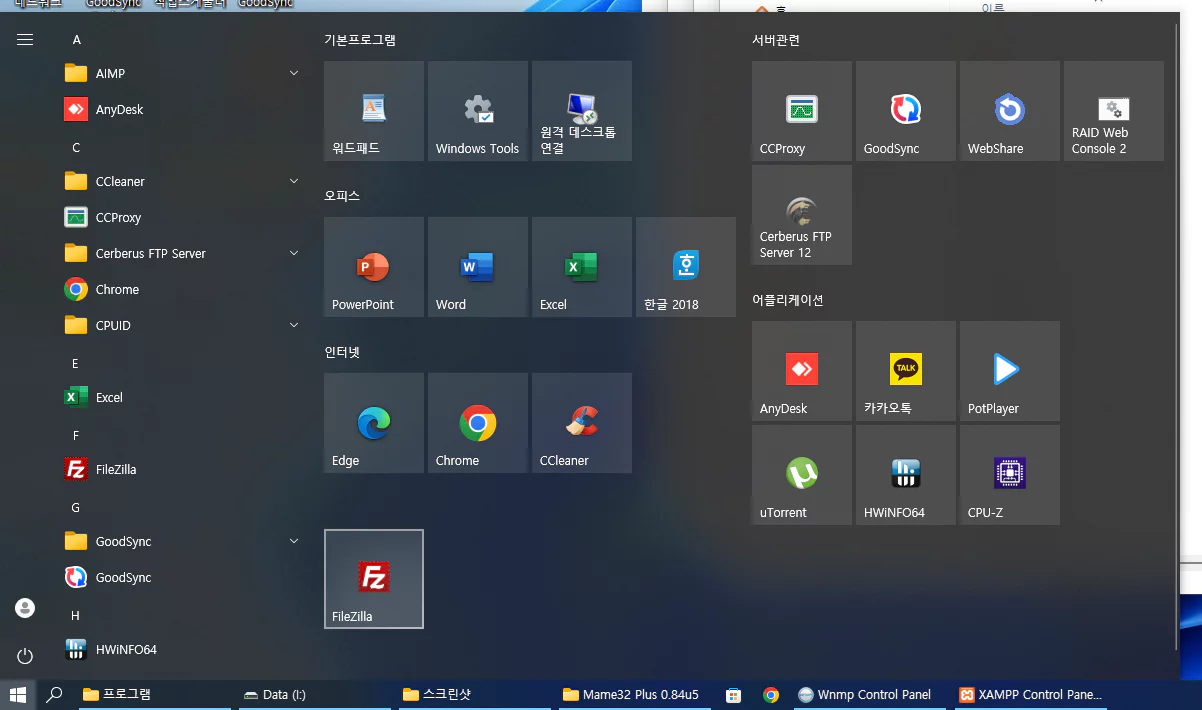The height and width of the screenshot is (710, 1202).
Task: Expand the GoodSync folder chevron
Action: (294, 541)
